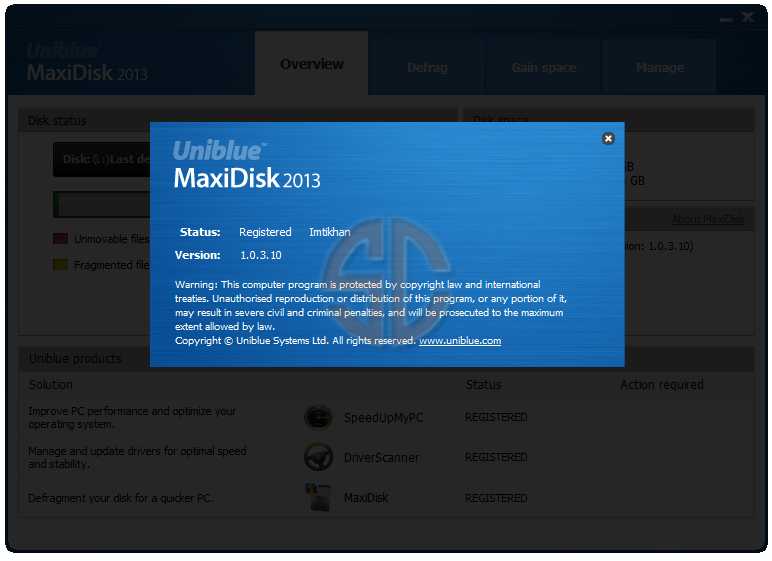Viewport: 772px width, 561px height.
Task: Select the SpeedUpMyPC product name
Action: tap(383, 418)
